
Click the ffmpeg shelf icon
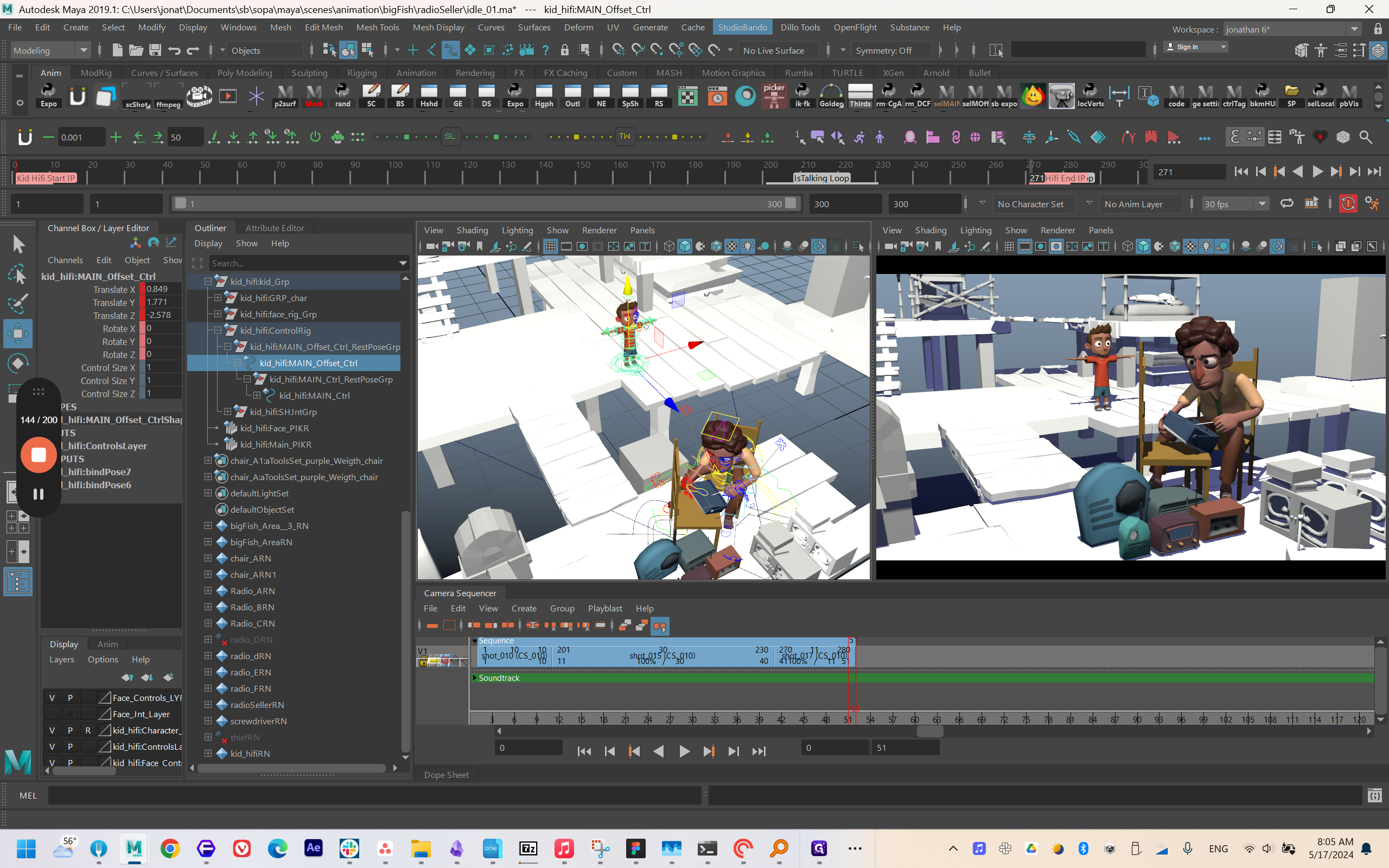pos(168,95)
